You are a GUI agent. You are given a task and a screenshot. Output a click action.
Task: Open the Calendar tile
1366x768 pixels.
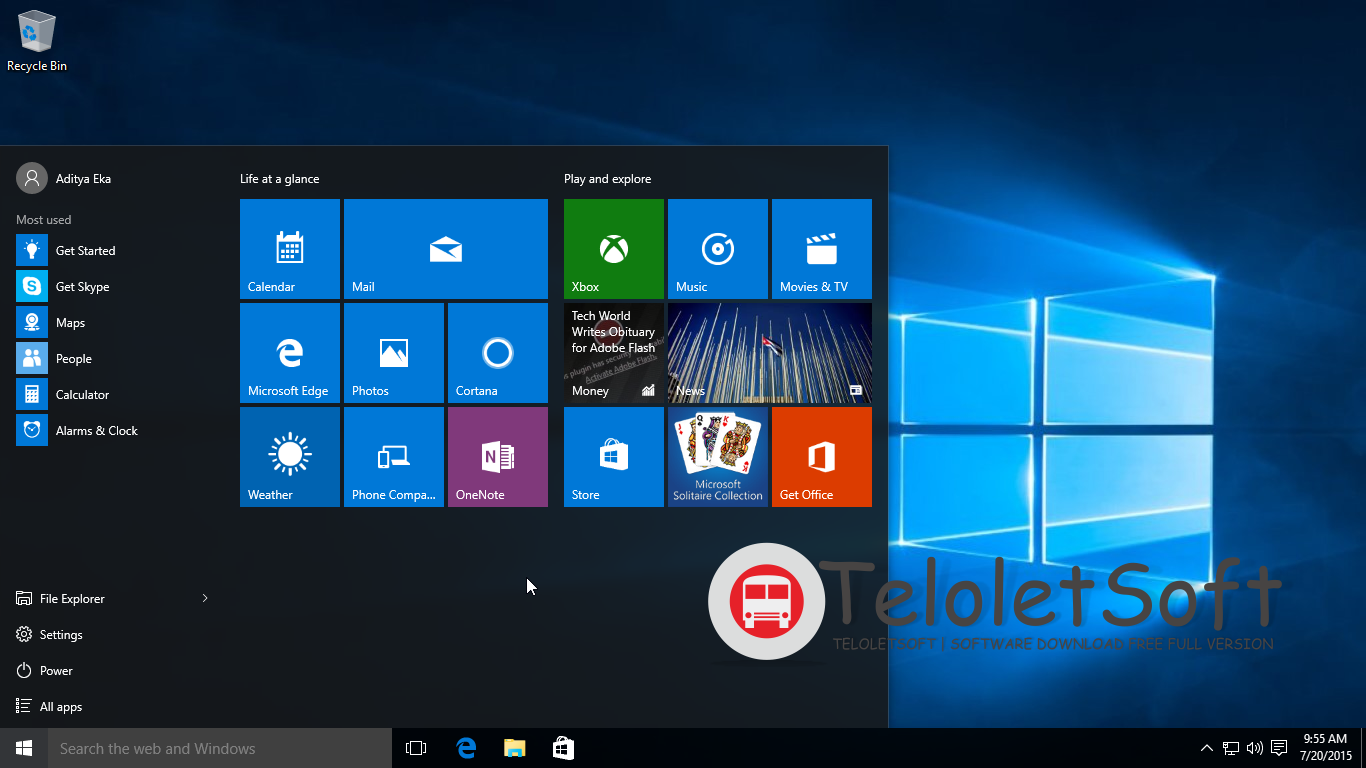(x=290, y=249)
